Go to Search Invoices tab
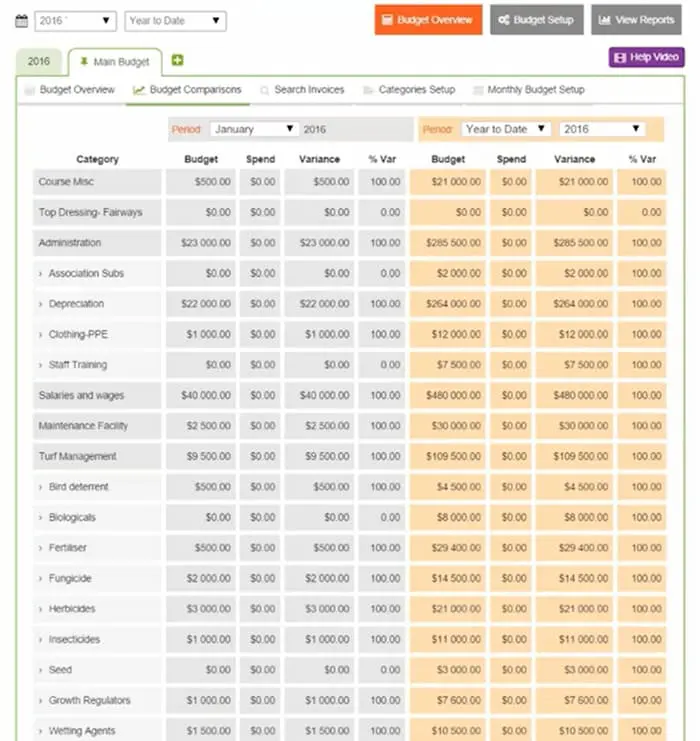Viewport: 700px width, 741px height. tap(303, 90)
